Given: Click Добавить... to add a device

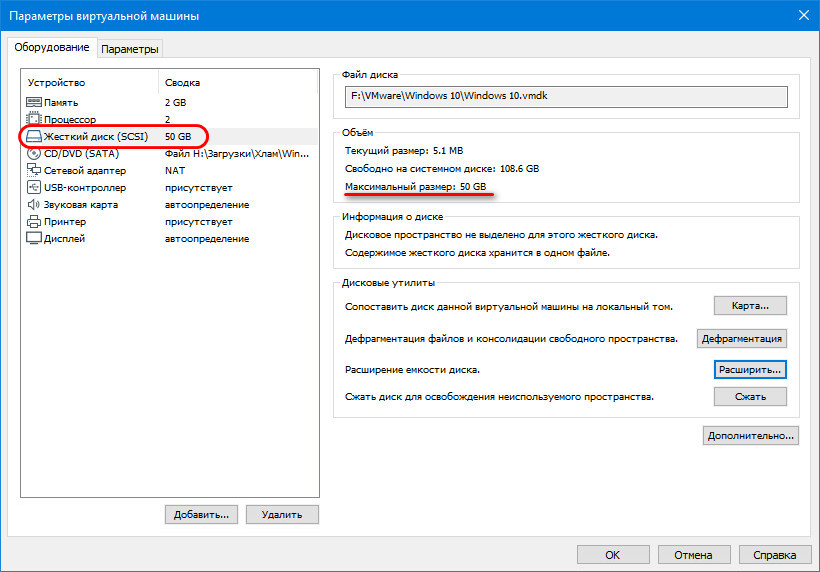Looking at the screenshot, I should [201, 514].
